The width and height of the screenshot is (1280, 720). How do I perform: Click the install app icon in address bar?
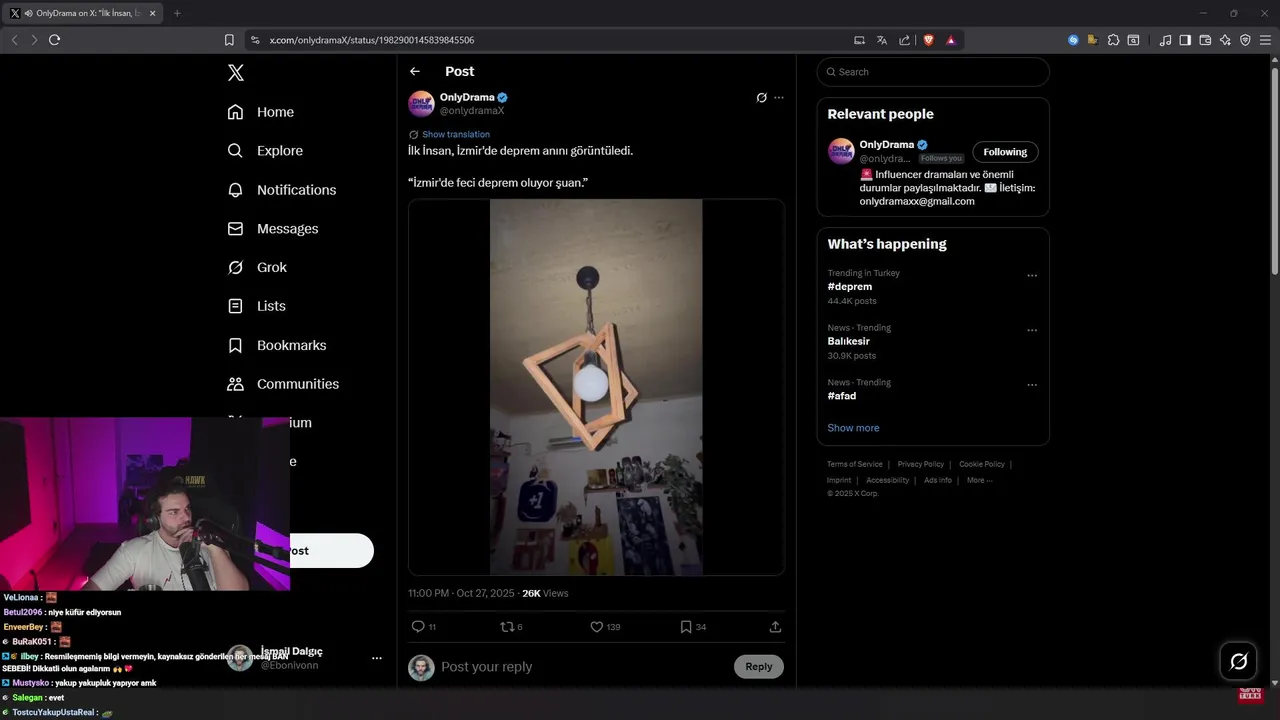859,40
